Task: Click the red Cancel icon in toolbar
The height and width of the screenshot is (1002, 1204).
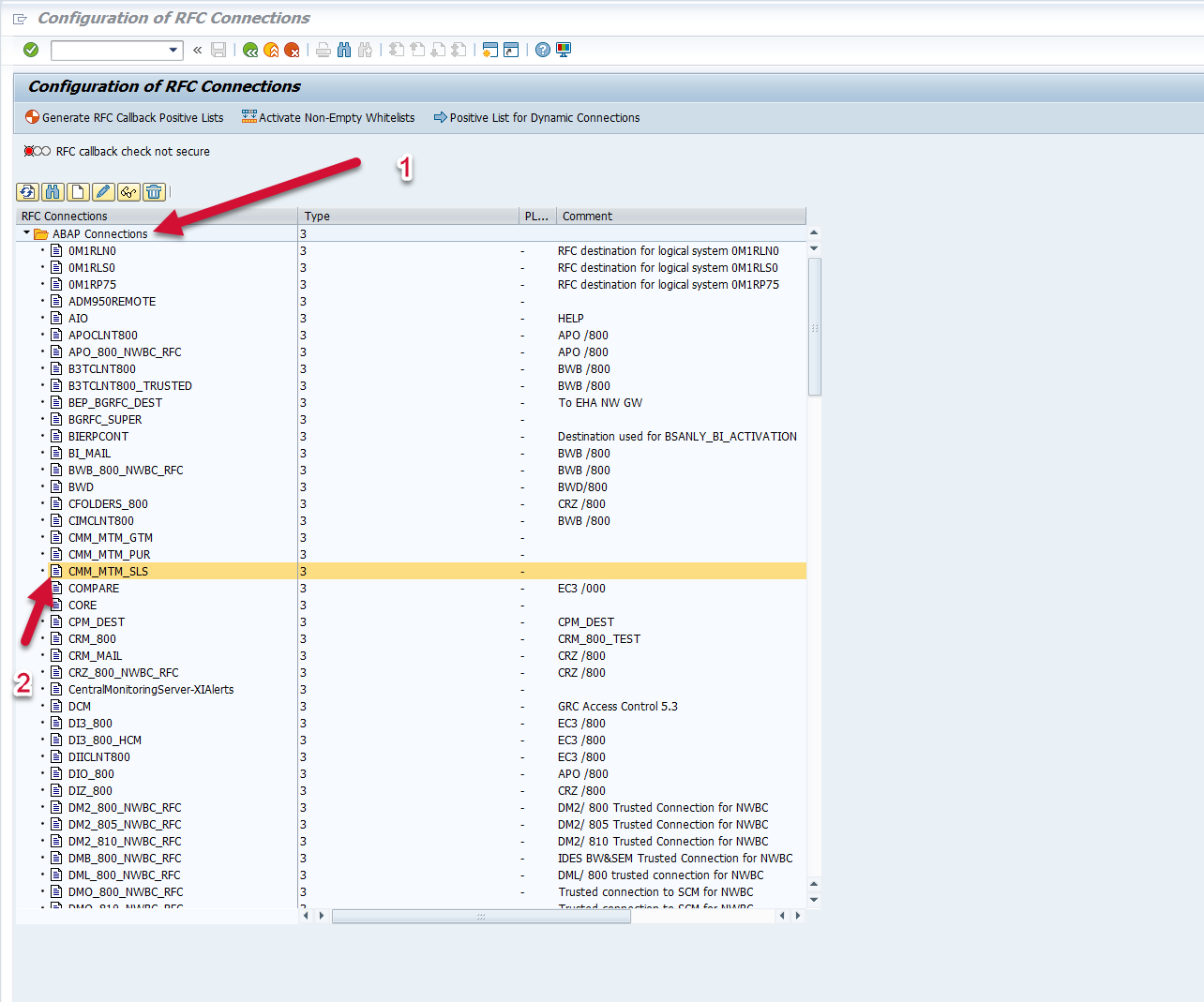Action: click(x=292, y=50)
